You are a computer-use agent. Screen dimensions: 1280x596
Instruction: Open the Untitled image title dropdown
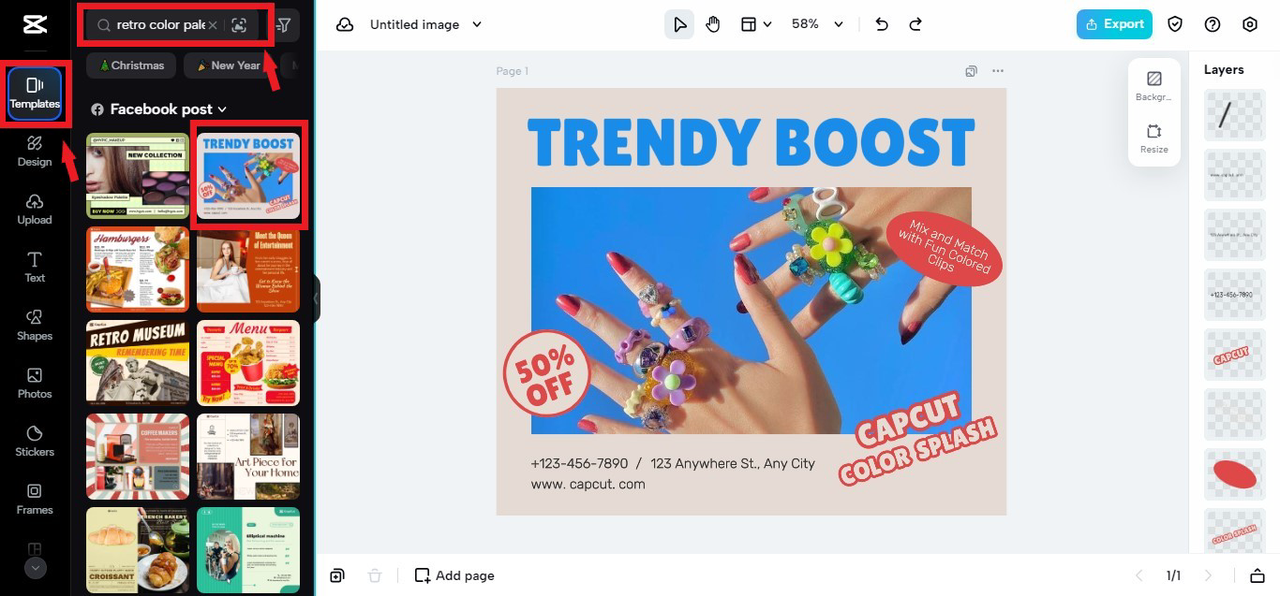click(426, 24)
